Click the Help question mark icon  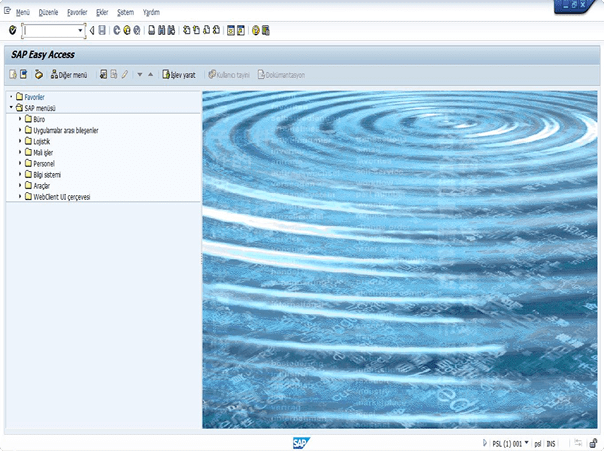(x=255, y=31)
